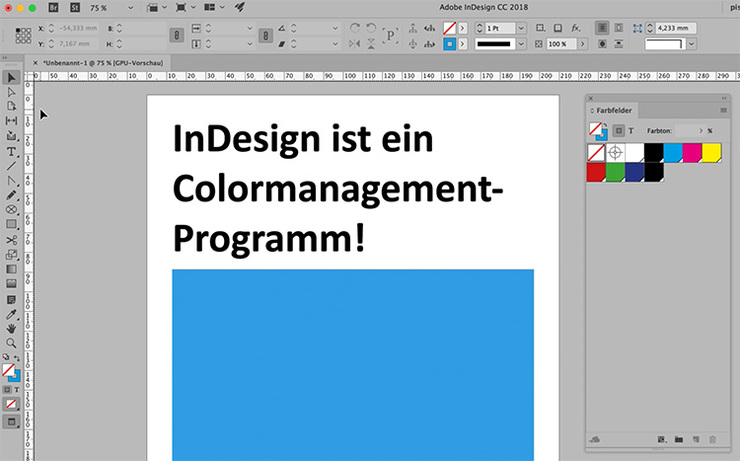Image resolution: width=740 pixels, height=461 pixels.
Task: Toggle constrain proportions for scaling
Action: (x=266, y=35)
